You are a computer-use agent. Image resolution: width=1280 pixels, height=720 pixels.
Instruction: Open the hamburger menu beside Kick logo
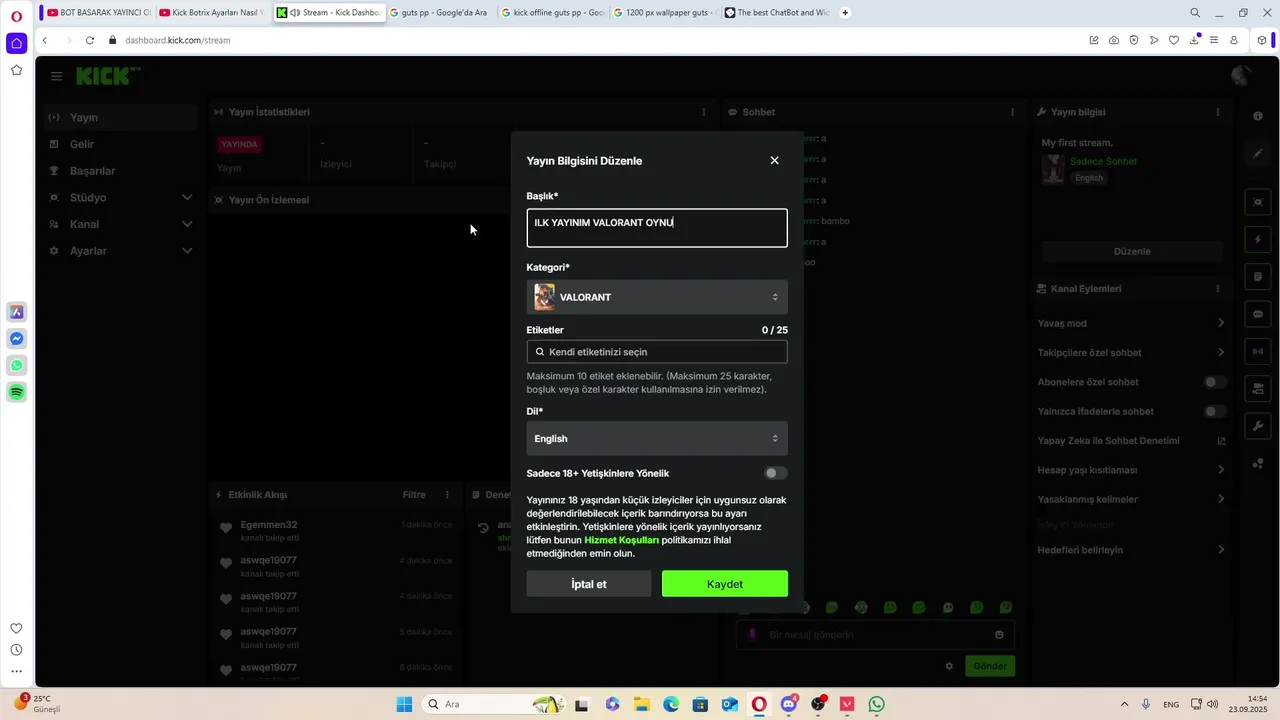pyautogui.click(x=56, y=76)
